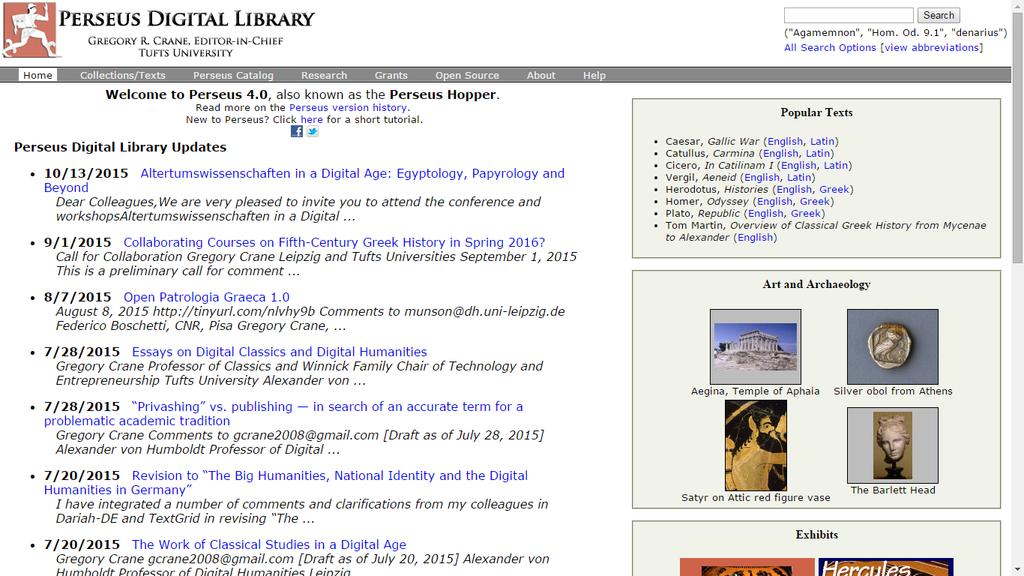The image size is (1024, 576).
Task: Click the Search button
Action: [938, 15]
